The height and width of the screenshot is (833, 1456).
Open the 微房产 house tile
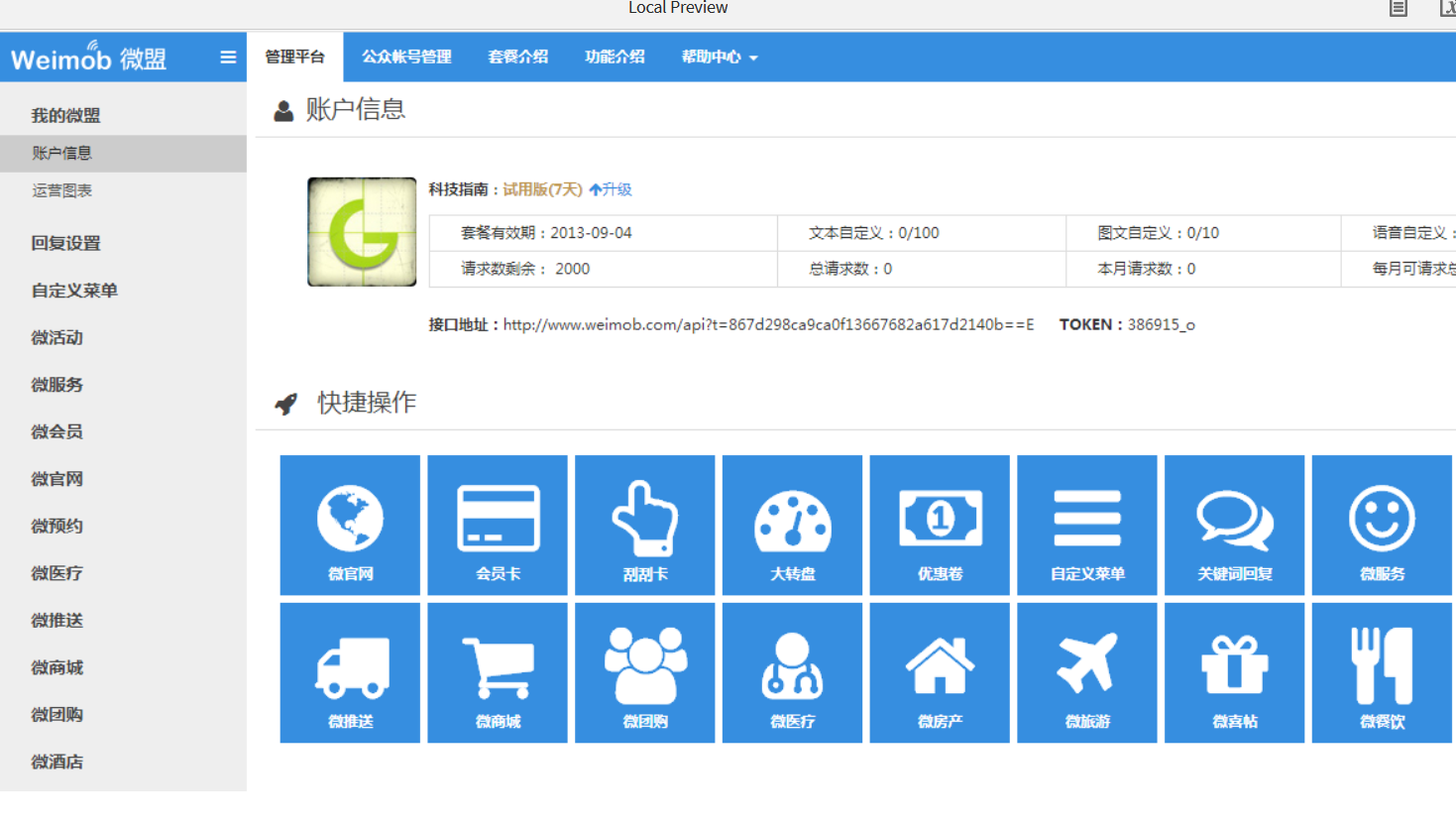(940, 672)
